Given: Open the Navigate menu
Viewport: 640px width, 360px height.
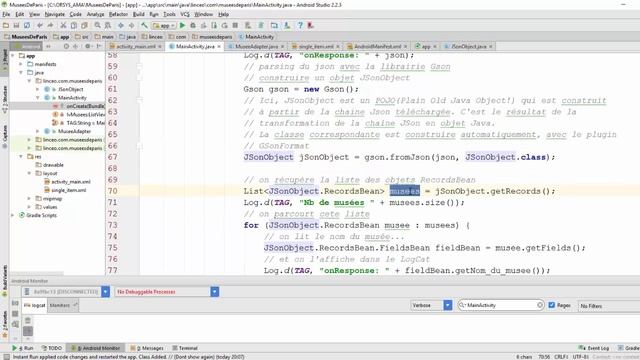Looking at the screenshot, I should coord(55,14).
